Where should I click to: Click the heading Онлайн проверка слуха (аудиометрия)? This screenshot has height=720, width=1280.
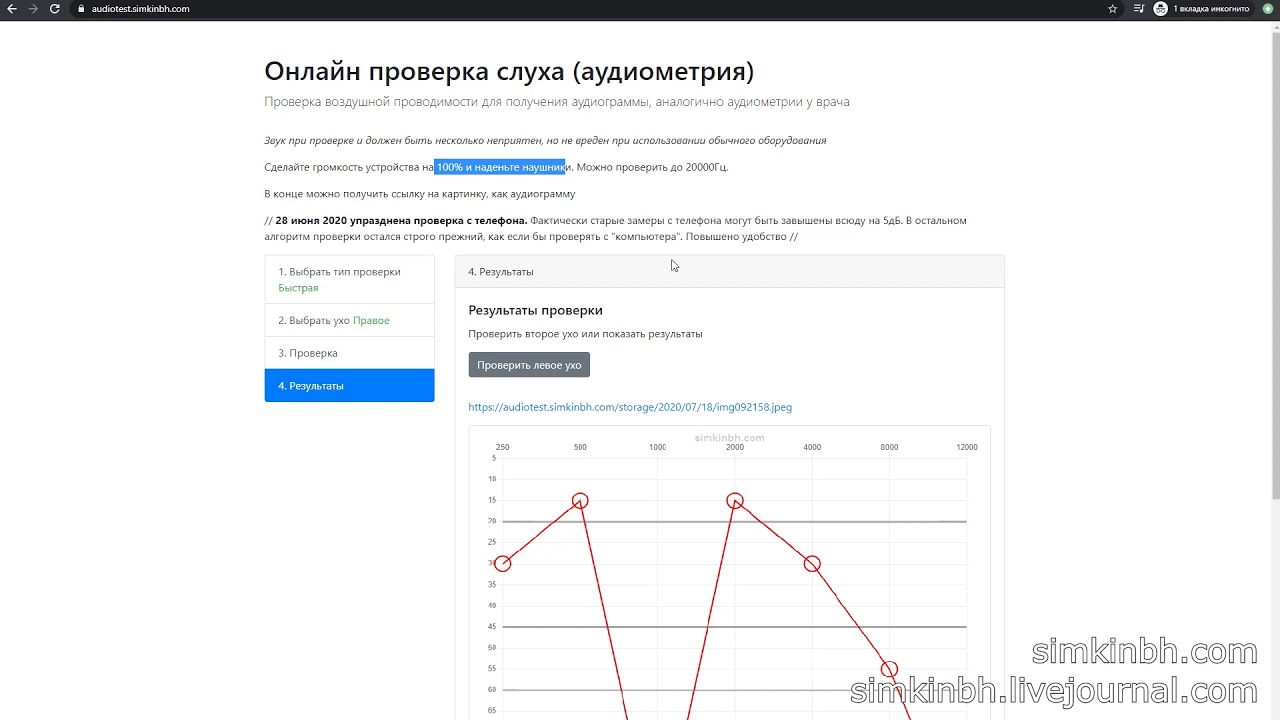[509, 72]
